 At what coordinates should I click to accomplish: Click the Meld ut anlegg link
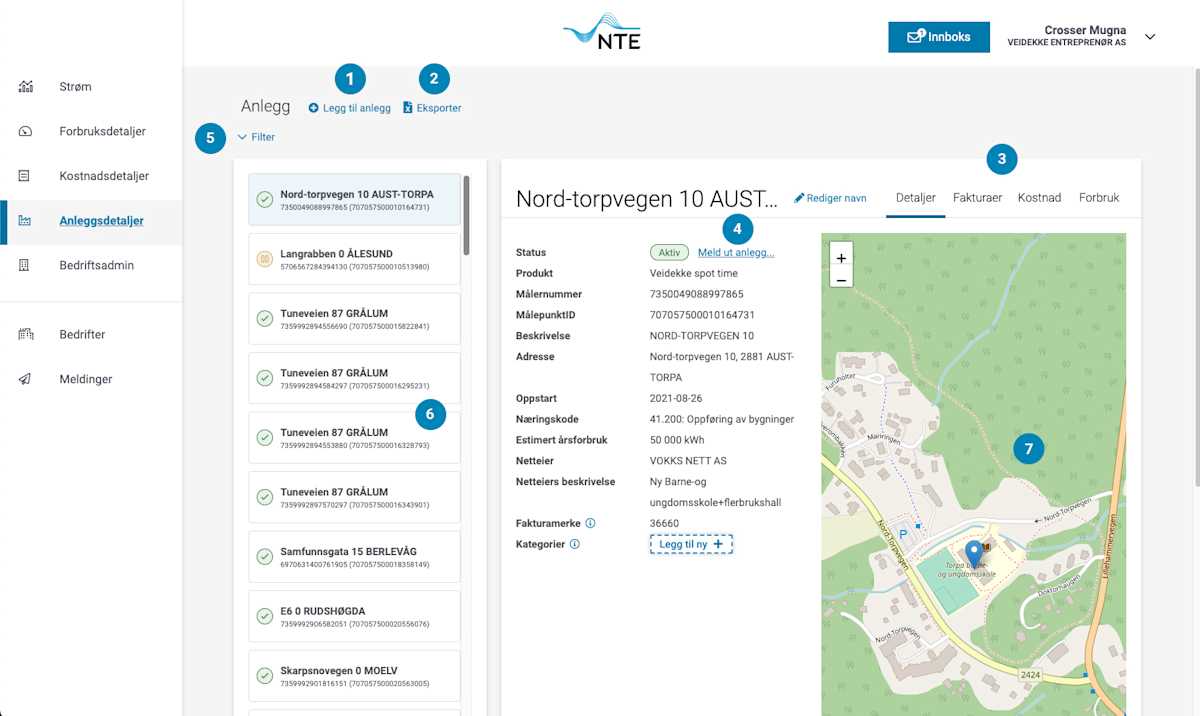[736, 253]
